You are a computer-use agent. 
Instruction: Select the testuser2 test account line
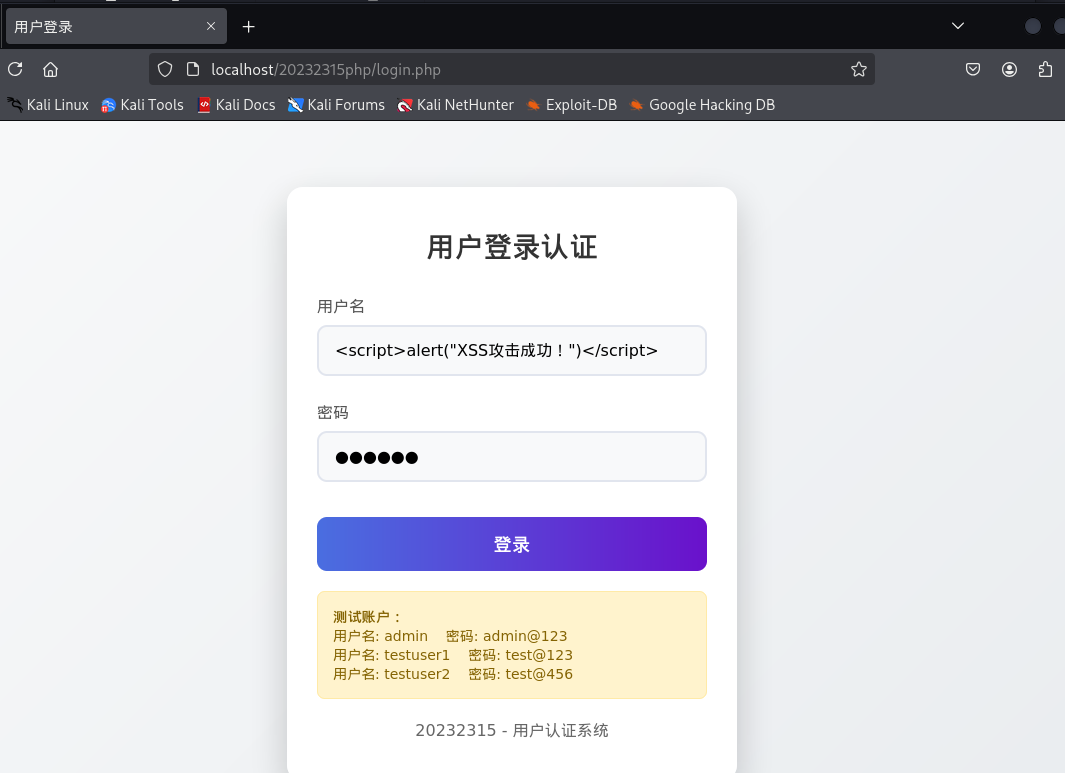[x=452, y=674]
